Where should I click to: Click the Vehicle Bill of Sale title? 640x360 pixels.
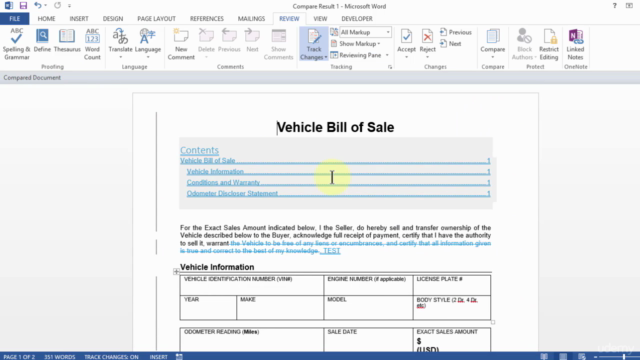coord(335,127)
